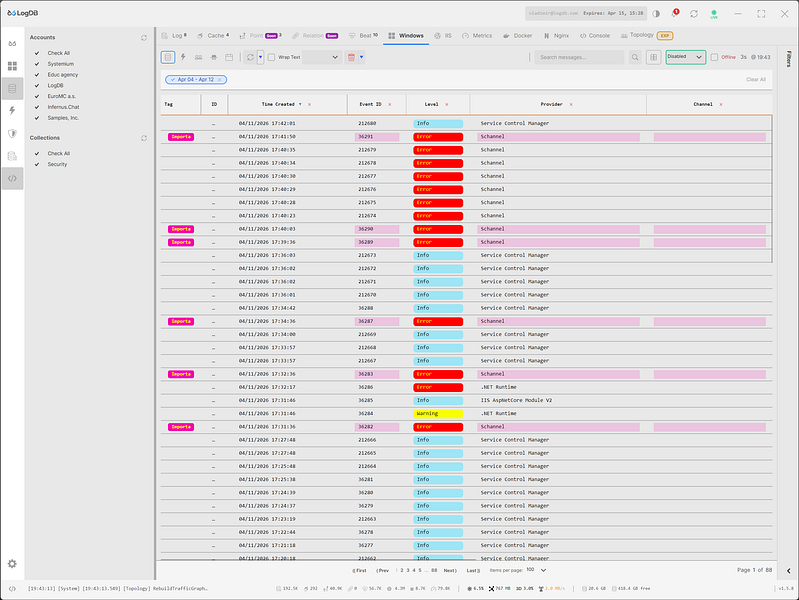Click the Warning level cell for event 36284
Viewport: 799px width, 600px height.
[x=438, y=414]
